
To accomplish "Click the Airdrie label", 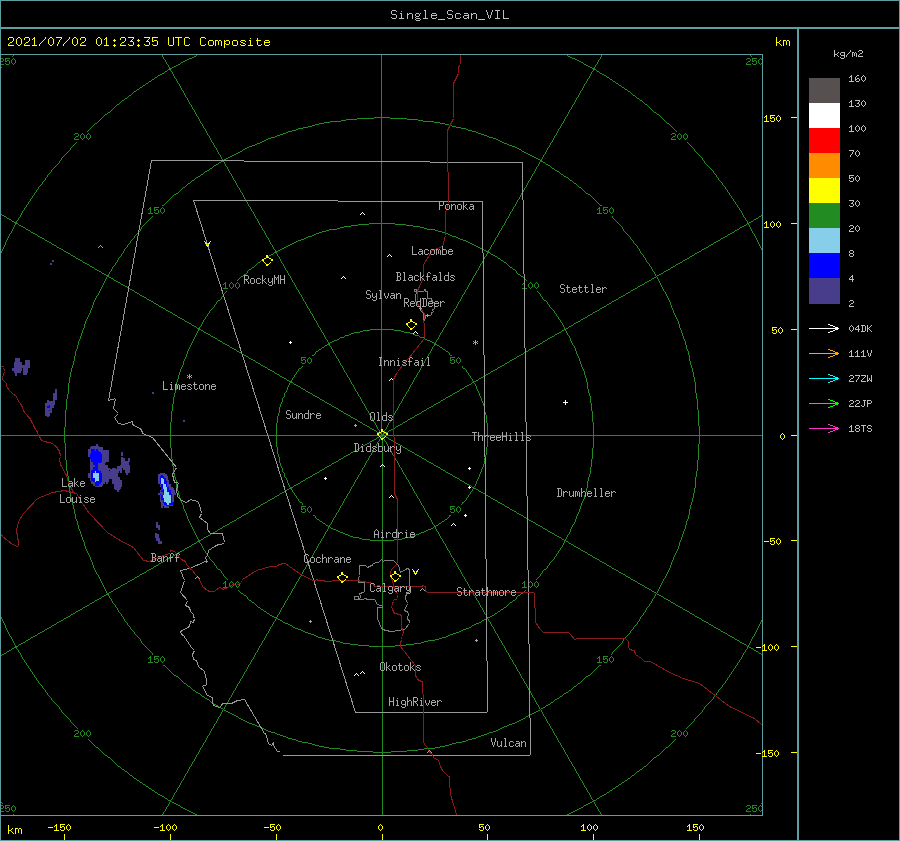I will 394,534.
